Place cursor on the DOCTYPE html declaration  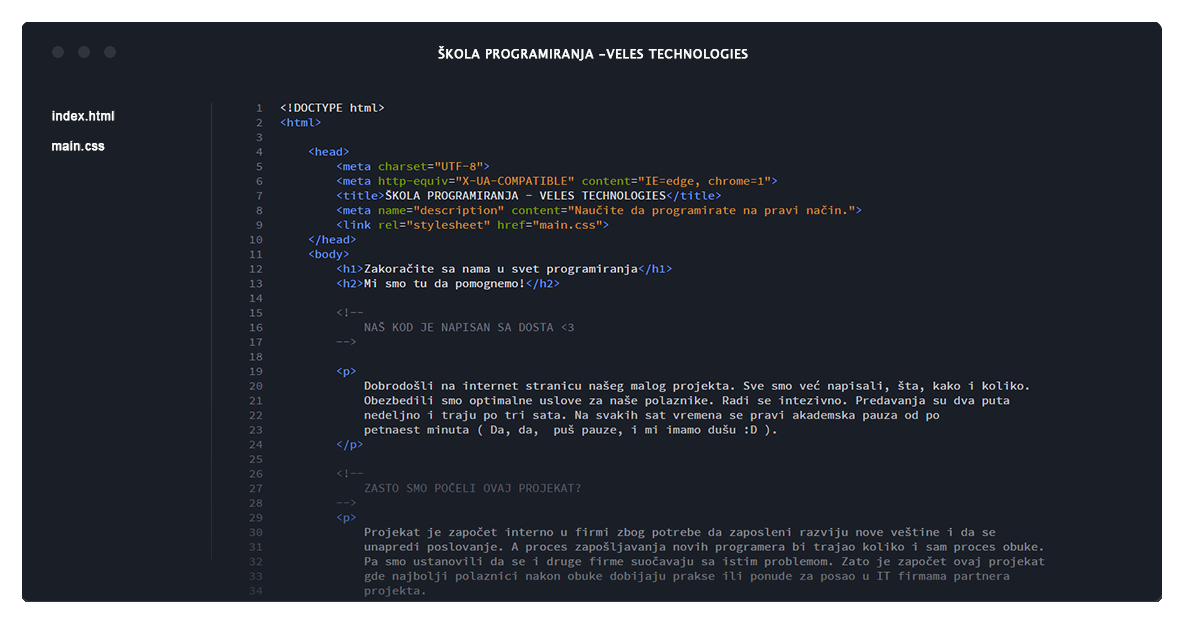tap(332, 108)
